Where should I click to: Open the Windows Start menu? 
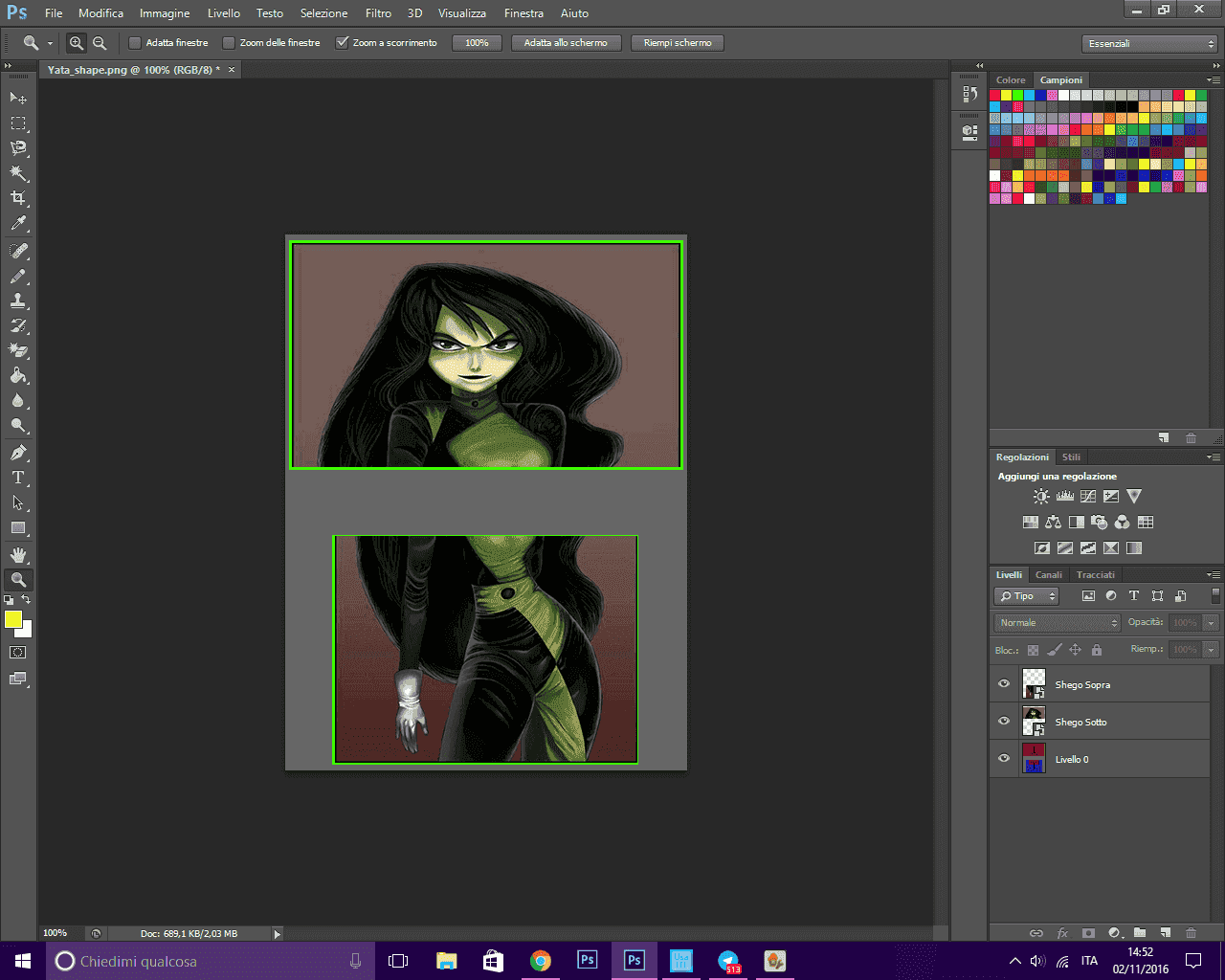click(x=23, y=961)
